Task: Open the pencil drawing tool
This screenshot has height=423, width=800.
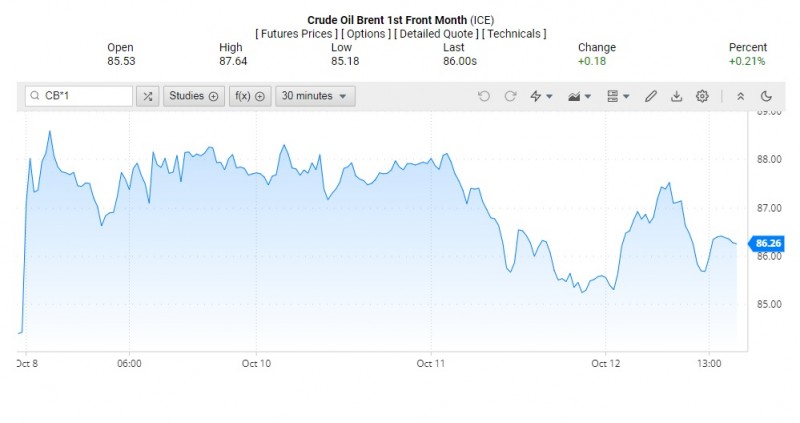Action: click(x=651, y=96)
